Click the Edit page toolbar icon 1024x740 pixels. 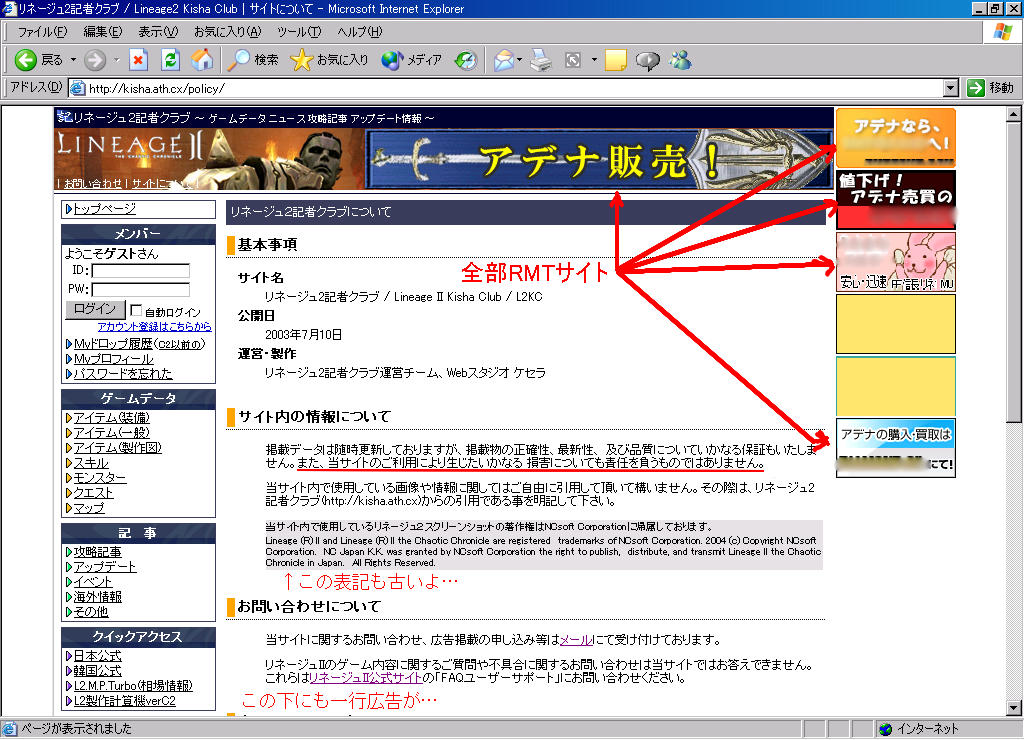(573, 60)
